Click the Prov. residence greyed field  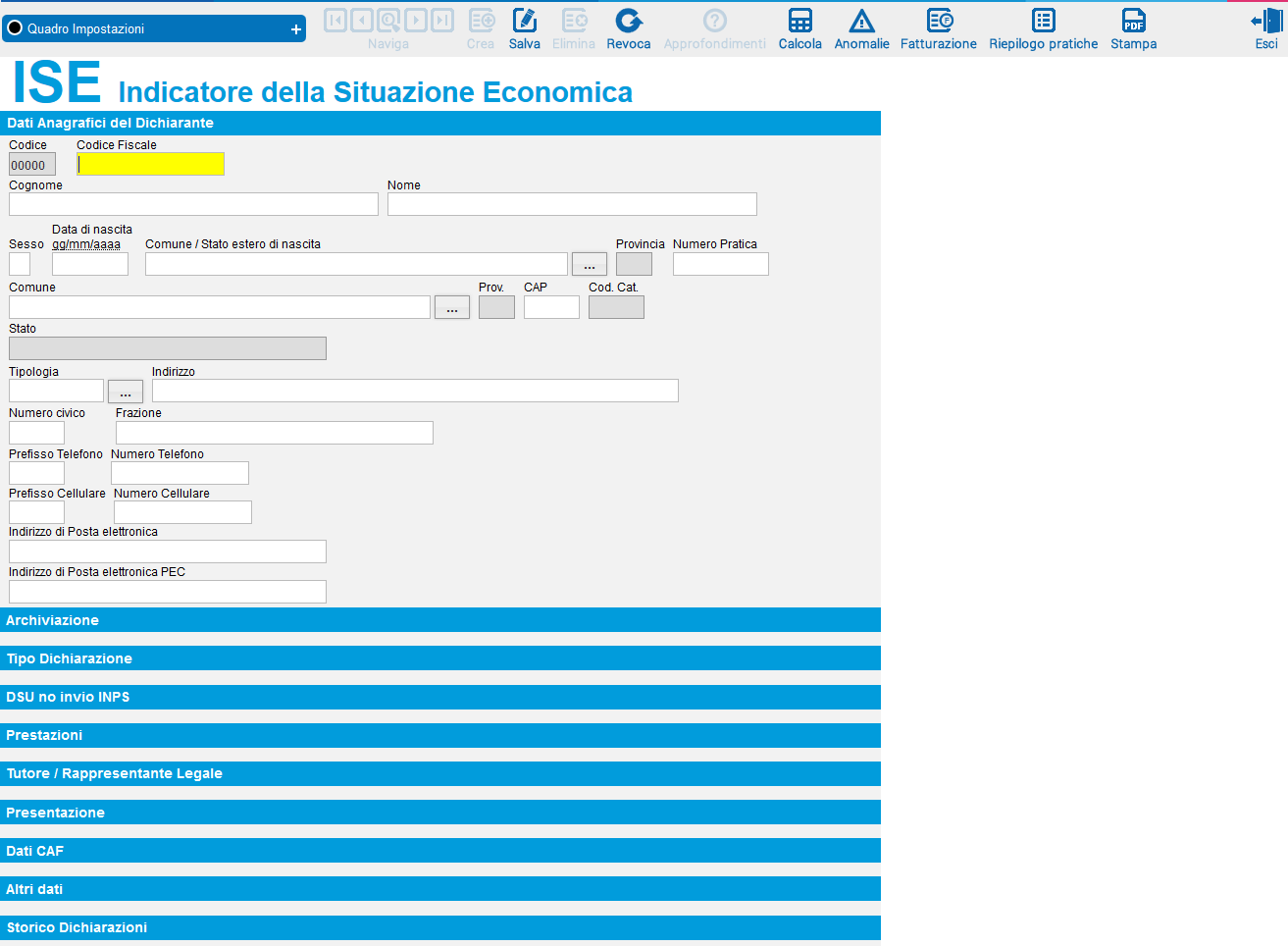(x=496, y=307)
